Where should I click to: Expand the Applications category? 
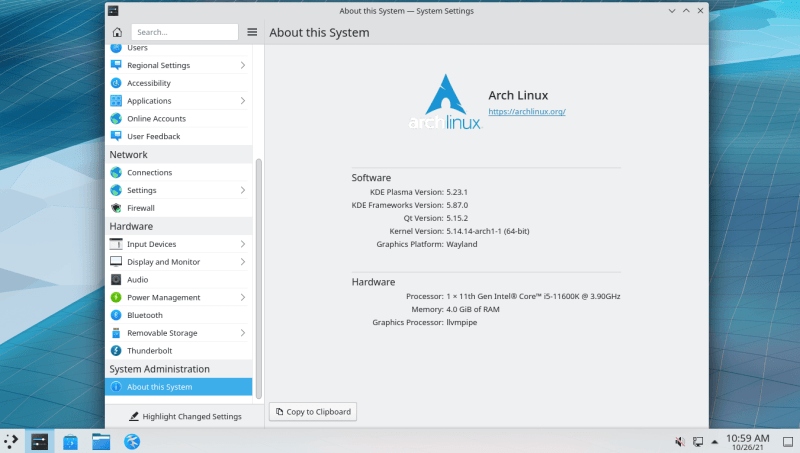coord(243,101)
